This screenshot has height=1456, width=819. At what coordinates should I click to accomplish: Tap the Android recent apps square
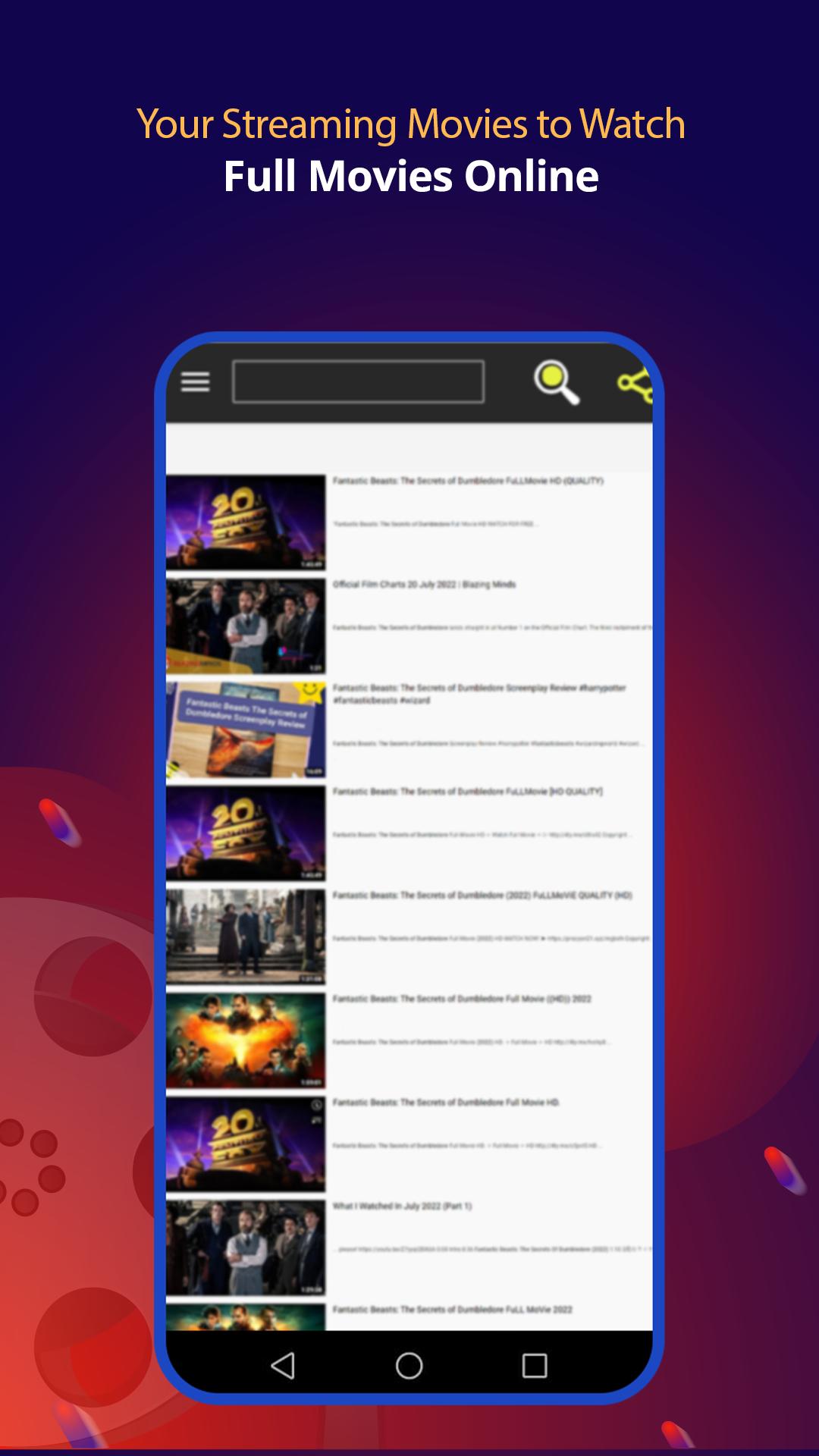point(535,1365)
